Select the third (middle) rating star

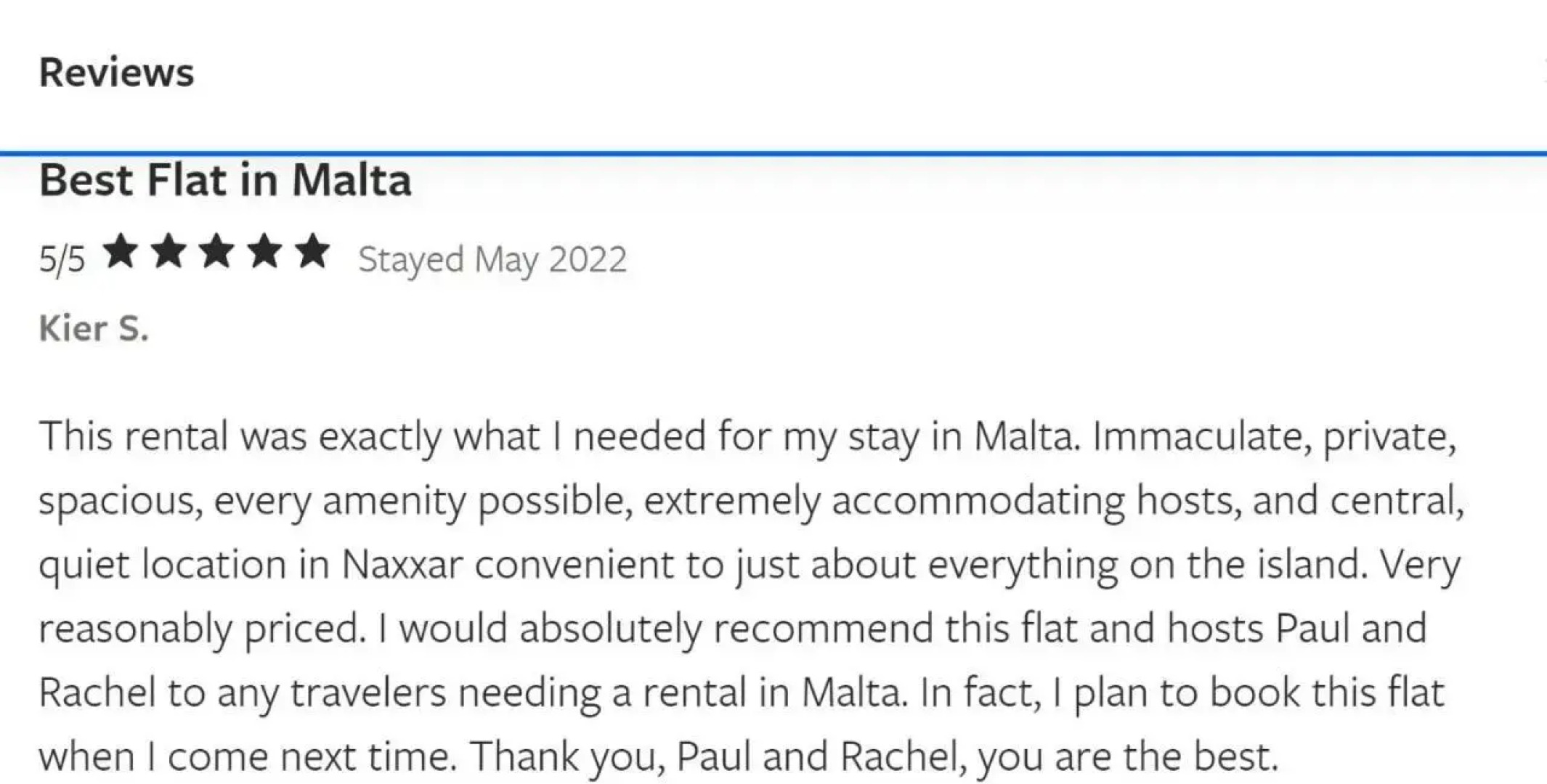coord(216,252)
